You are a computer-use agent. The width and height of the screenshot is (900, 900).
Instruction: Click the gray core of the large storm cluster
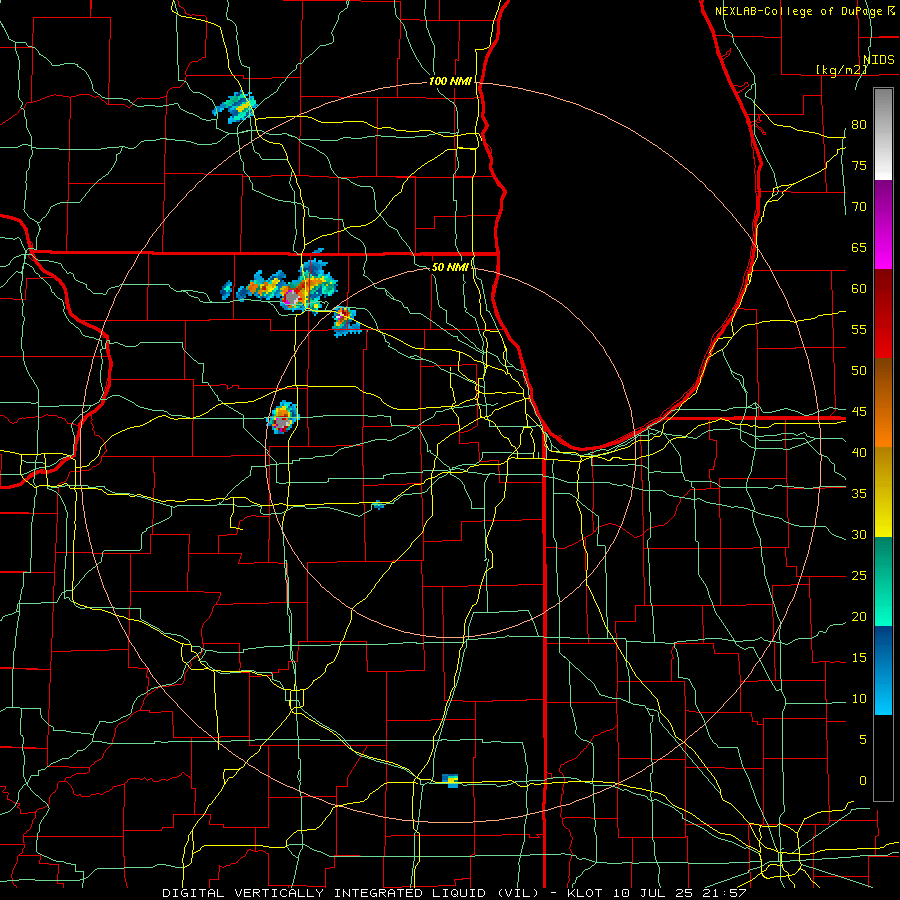click(x=292, y=297)
